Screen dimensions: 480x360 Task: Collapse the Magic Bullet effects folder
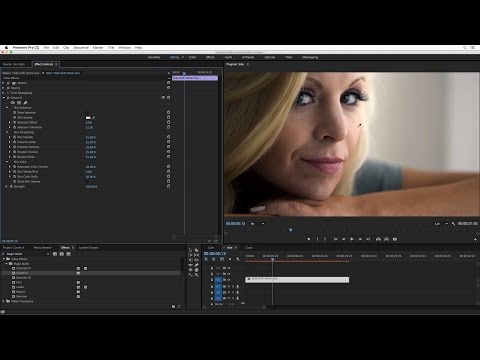tap(7, 263)
